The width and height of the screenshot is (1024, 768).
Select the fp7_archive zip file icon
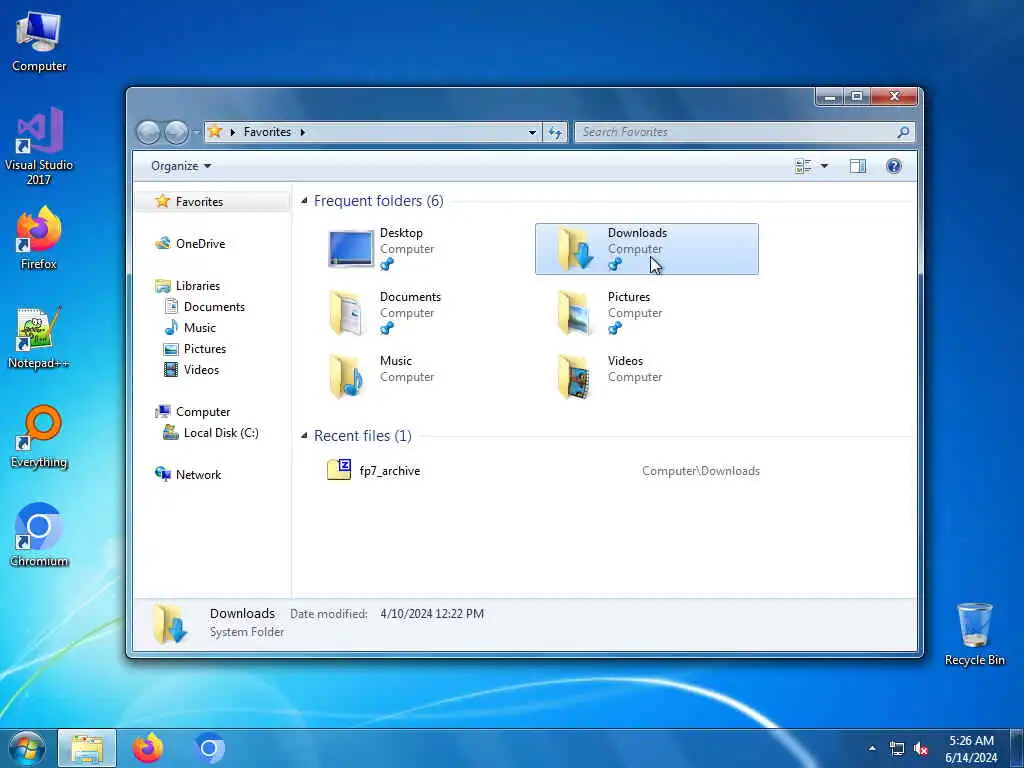[x=339, y=470]
